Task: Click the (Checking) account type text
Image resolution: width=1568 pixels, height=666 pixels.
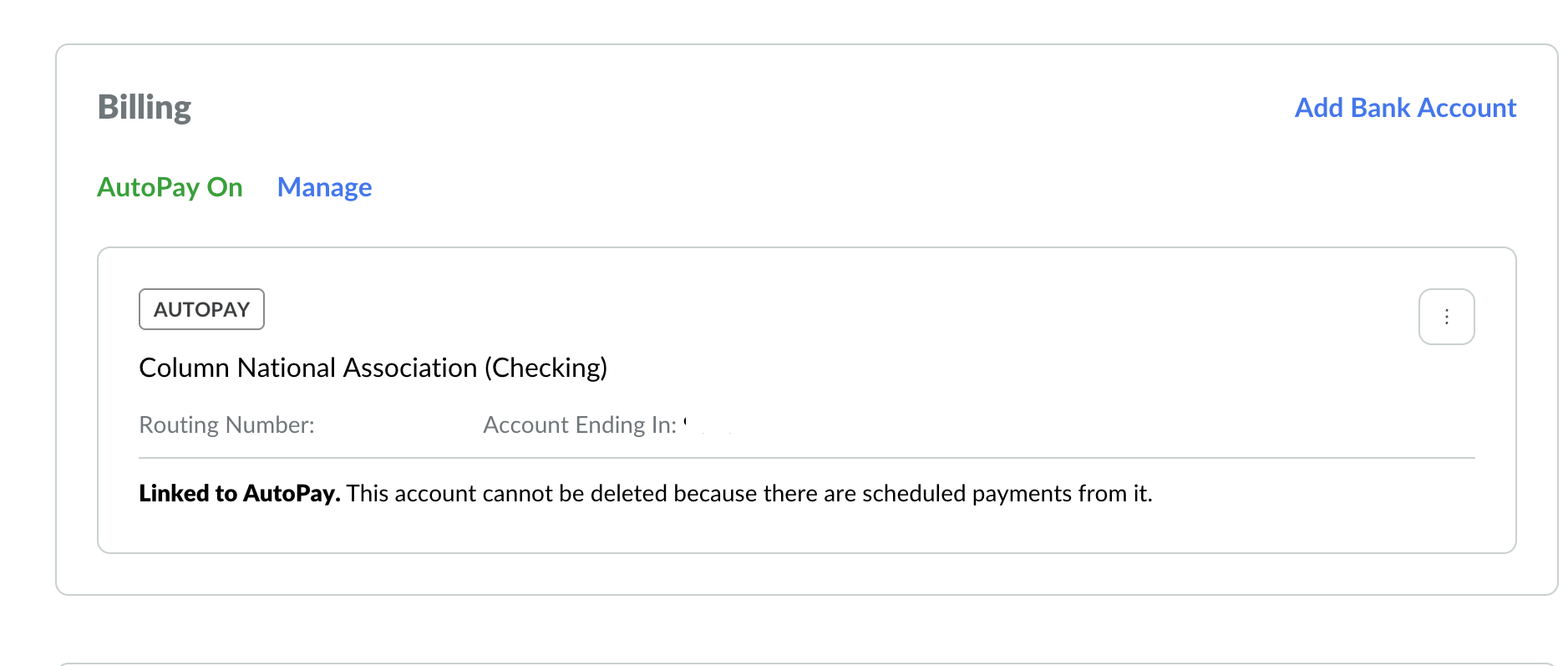Action: (x=546, y=368)
